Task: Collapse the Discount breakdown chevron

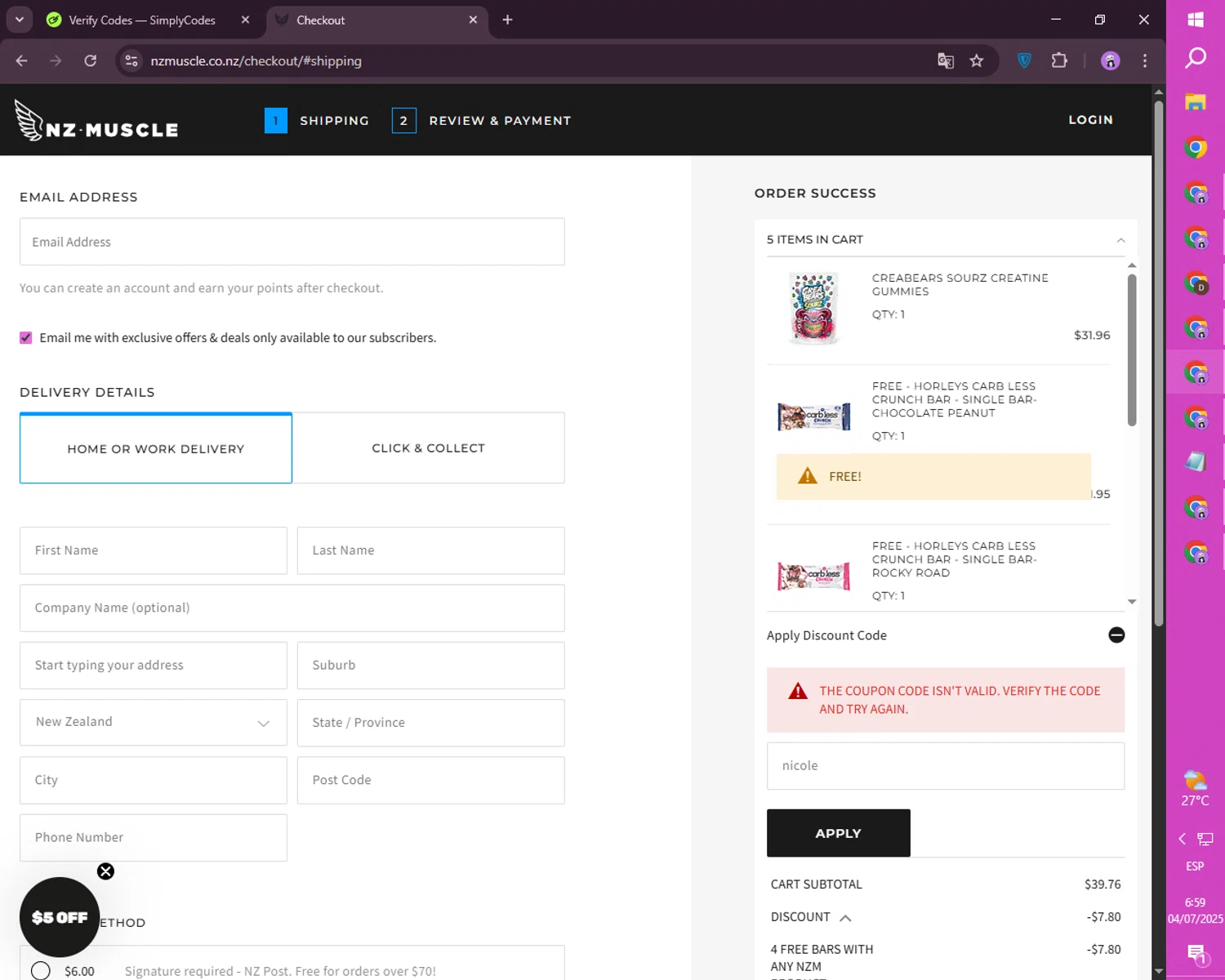Action: (x=846, y=918)
